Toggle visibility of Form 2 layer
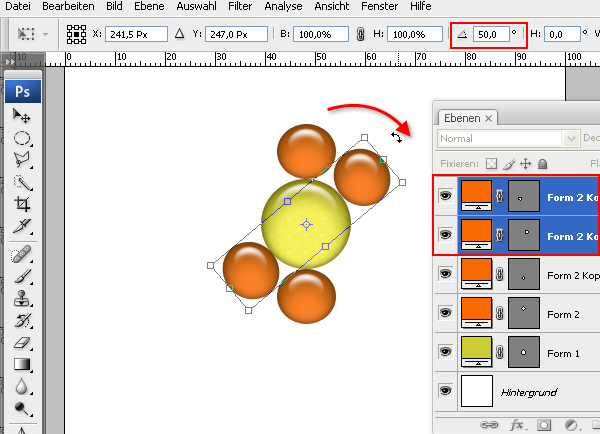600x434 pixels. coord(445,313)
